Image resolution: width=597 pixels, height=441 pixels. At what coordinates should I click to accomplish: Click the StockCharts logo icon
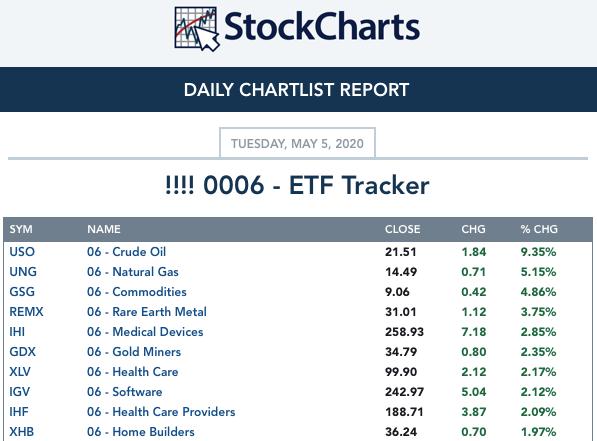point(196,29)
